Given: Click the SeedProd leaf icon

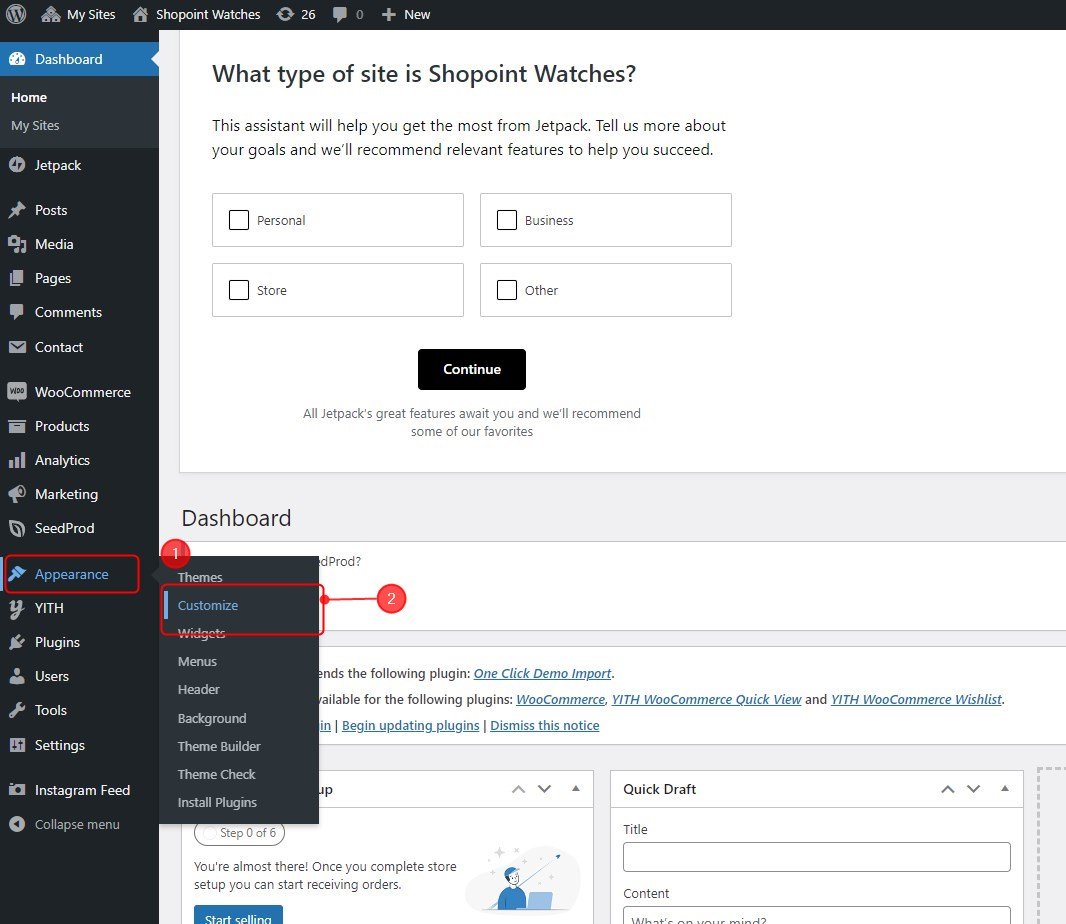Looking at the screenshot, I should (x=17, y=528).
